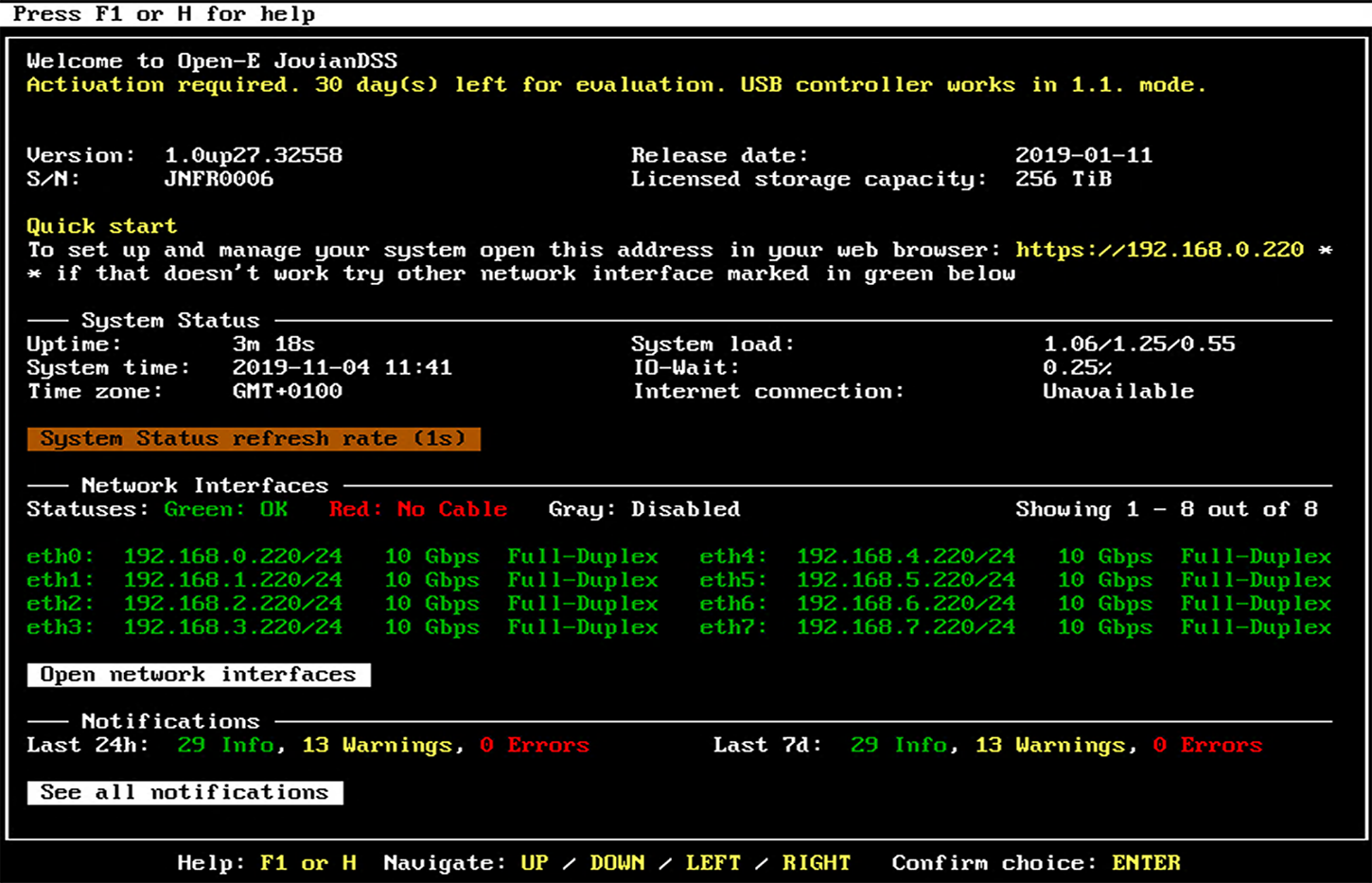1372x883 pixels.
Task: Click Quick start heading
Action: [102, 226]
